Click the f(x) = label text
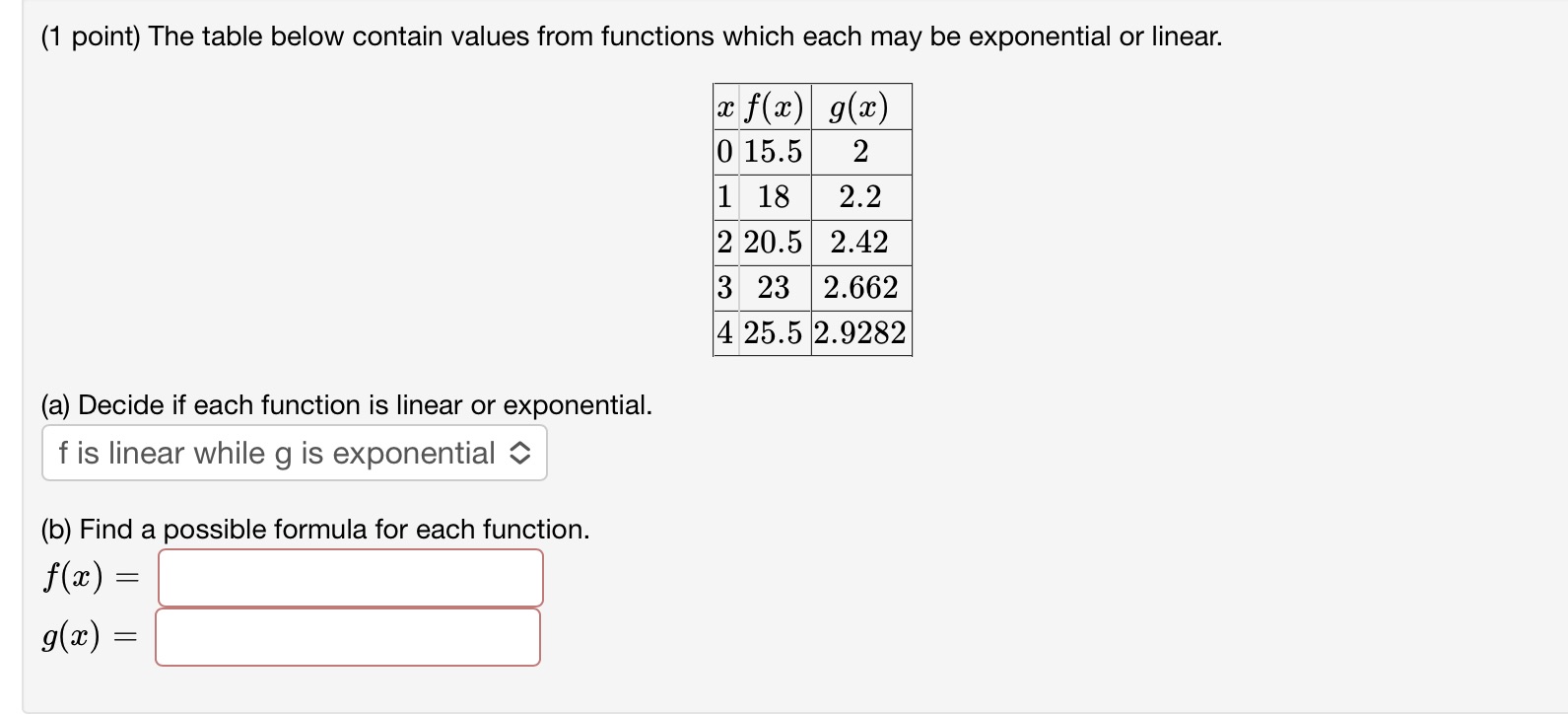This screenshot has height=715, width=1568. [x=89, y=577]
